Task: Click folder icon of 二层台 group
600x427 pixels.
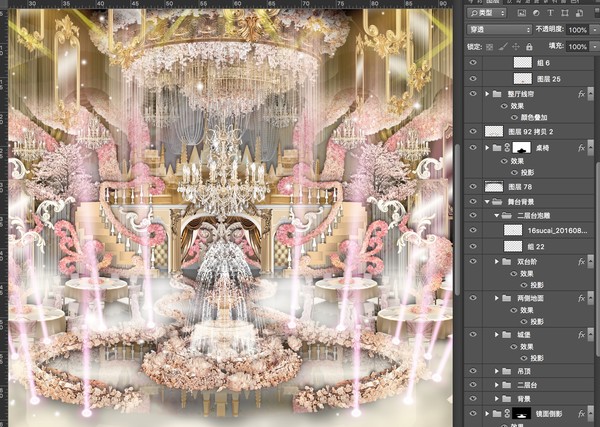Action: point(507,385)
